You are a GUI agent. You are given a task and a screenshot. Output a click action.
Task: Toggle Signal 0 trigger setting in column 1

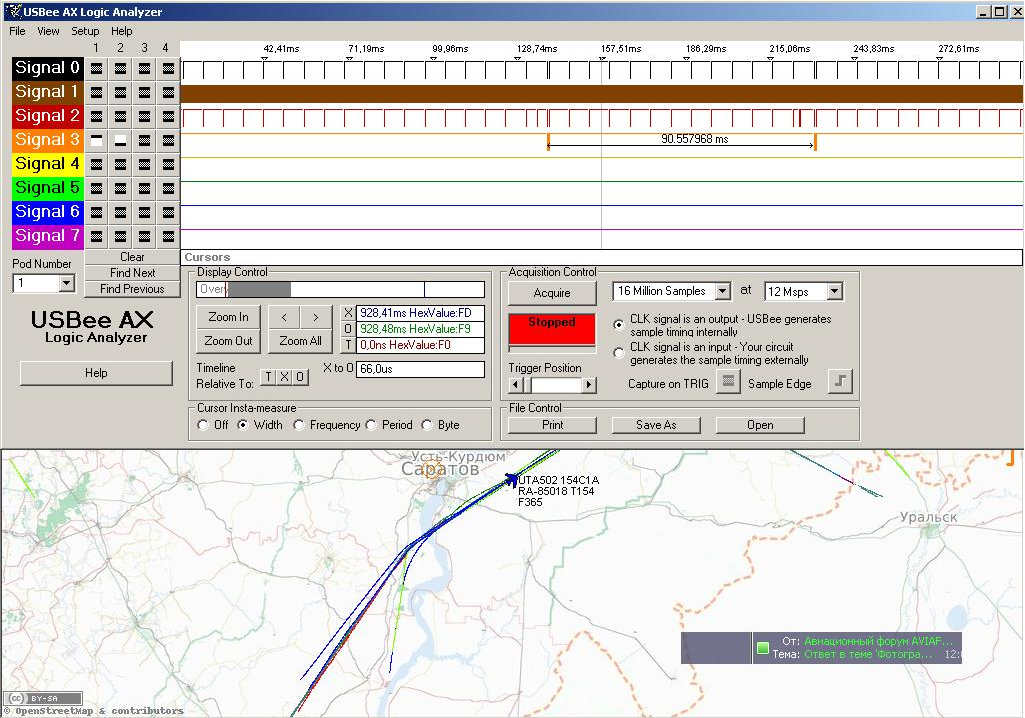[x=96, y=68]
